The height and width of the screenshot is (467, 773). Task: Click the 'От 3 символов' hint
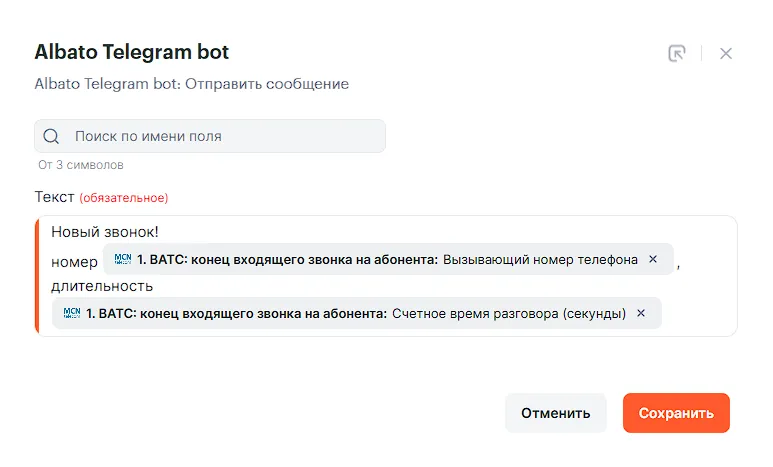pos(81,164)
